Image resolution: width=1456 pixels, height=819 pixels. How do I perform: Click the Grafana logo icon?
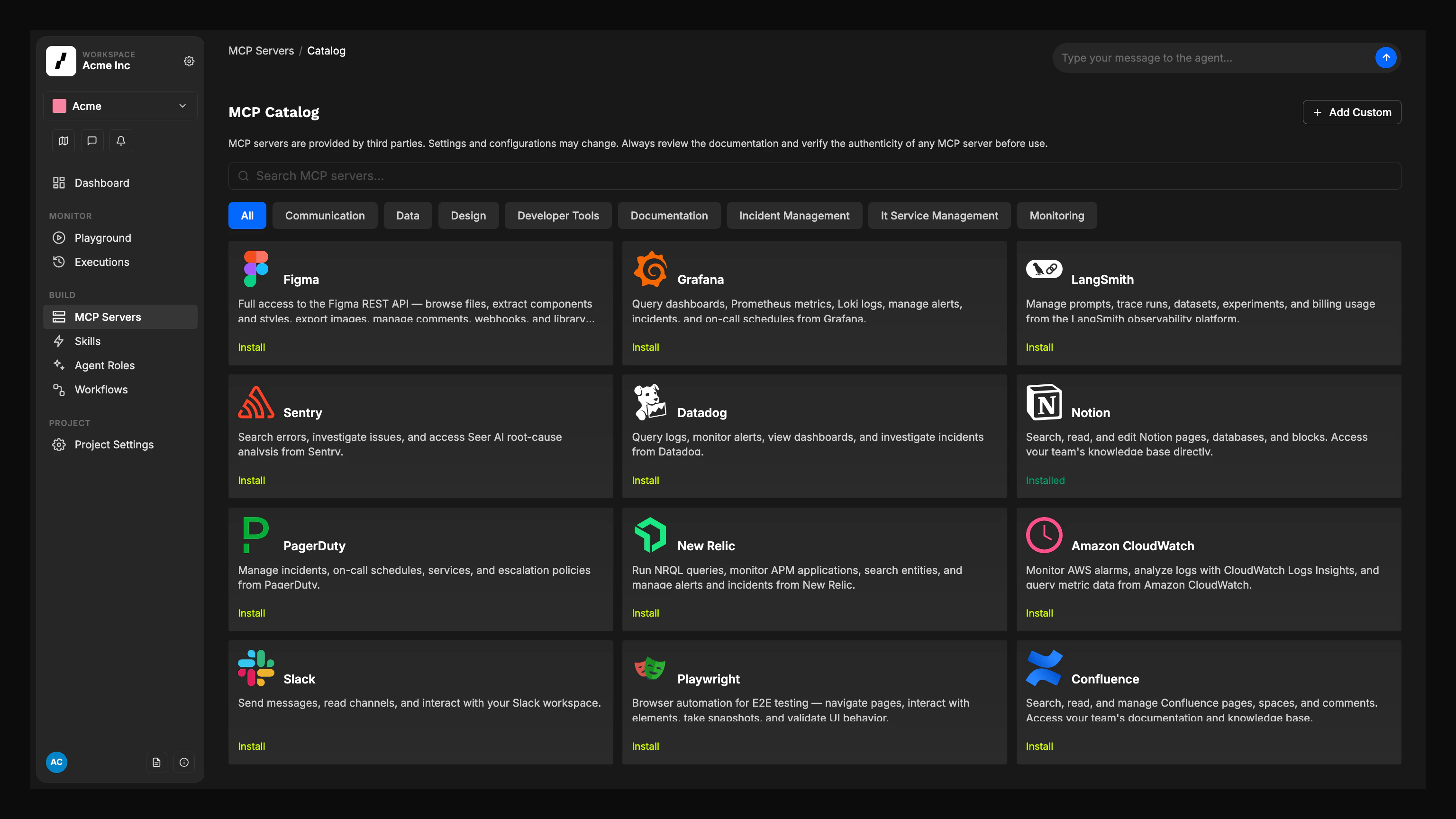click(x=650, y=269)
